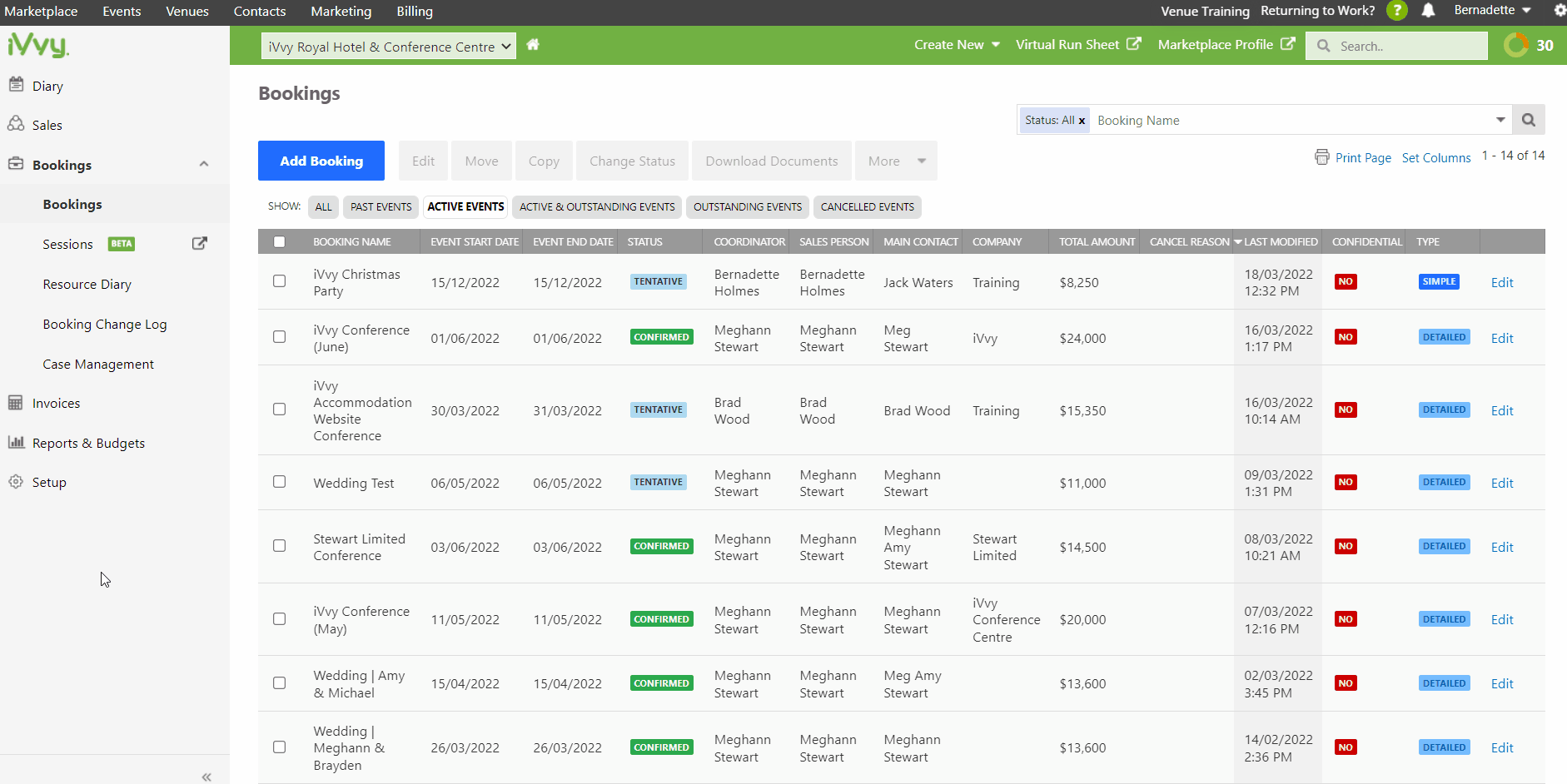Show ALL events filter tab
1567x784 pixels.
tap(323, 207)
